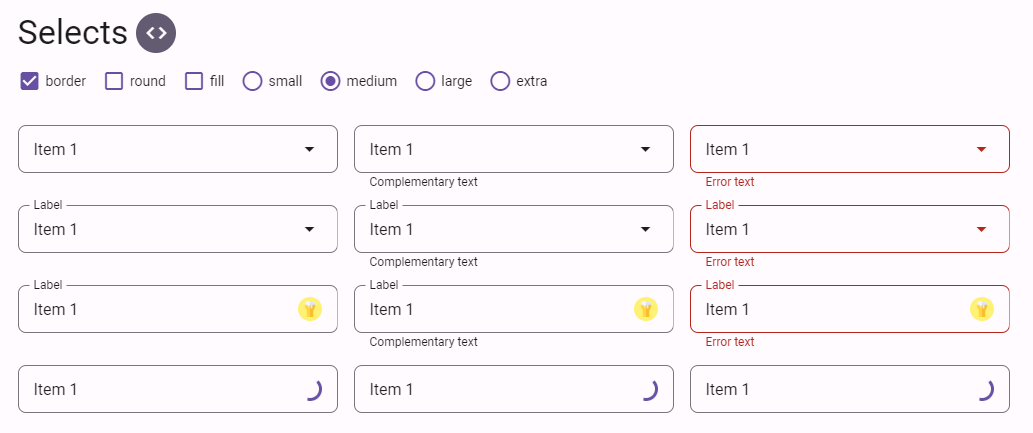The width and height of the screenshot is (1033, 433).
Task: Select the small size radio button
Action: coord(252,82)
